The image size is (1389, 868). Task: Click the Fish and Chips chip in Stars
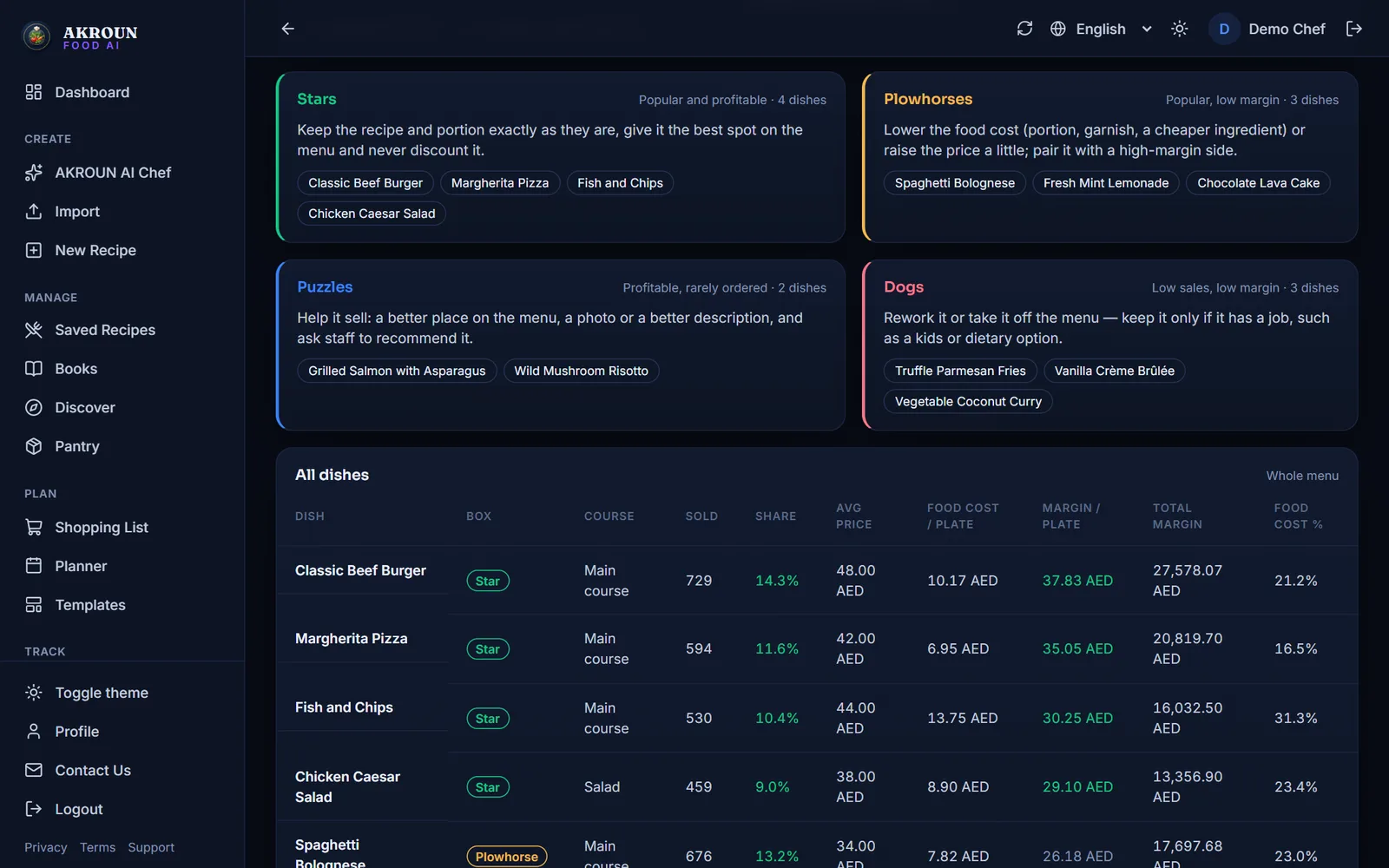(x=620, y=183)
